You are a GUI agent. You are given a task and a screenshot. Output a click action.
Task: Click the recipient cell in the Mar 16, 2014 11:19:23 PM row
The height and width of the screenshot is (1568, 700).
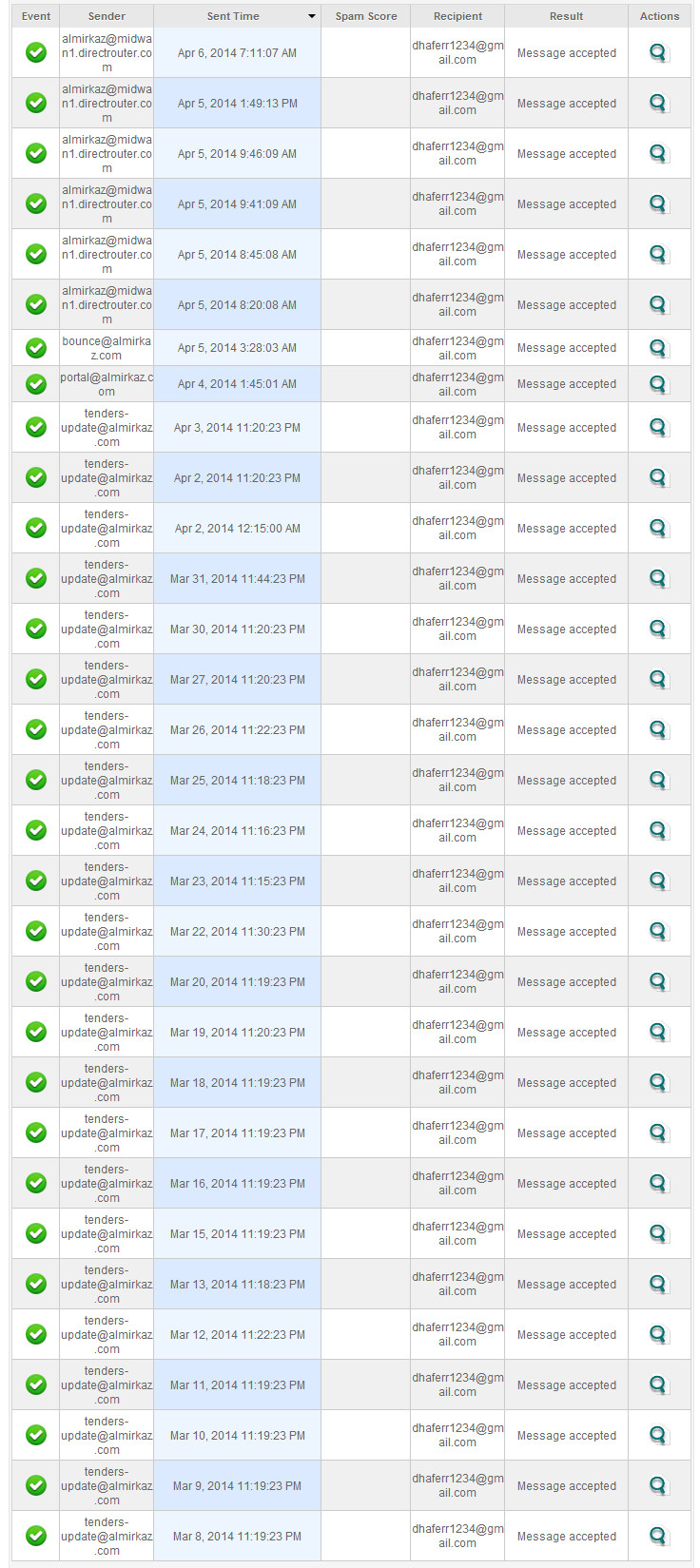457,1184
